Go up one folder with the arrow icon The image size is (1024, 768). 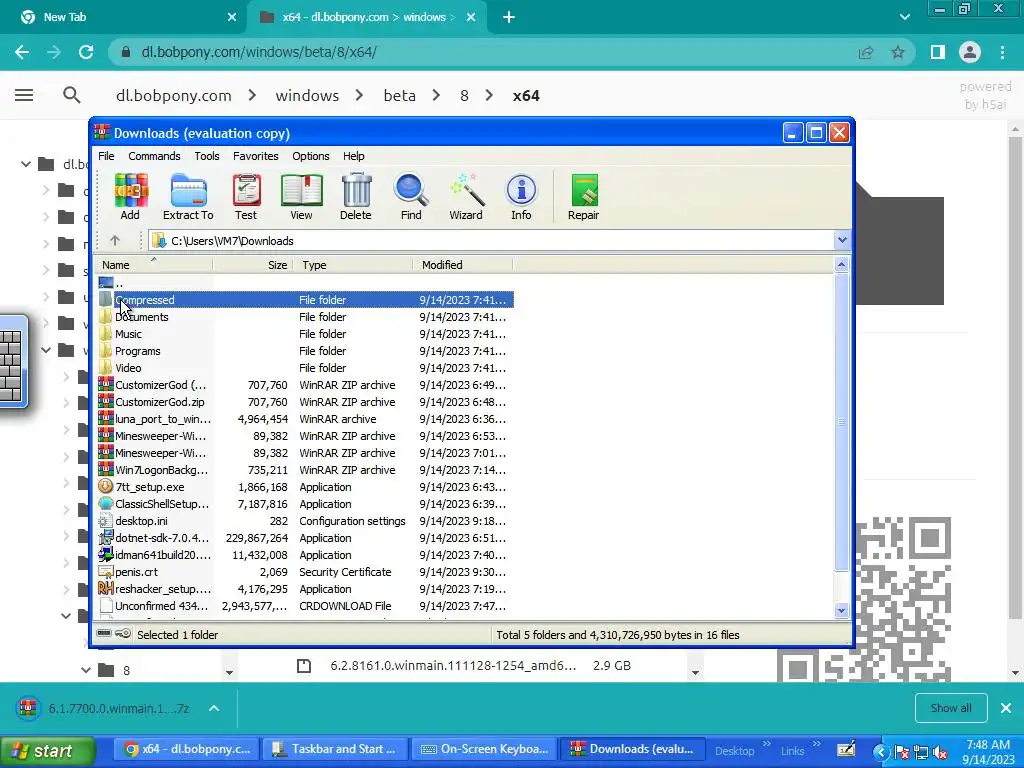point(115,240)
